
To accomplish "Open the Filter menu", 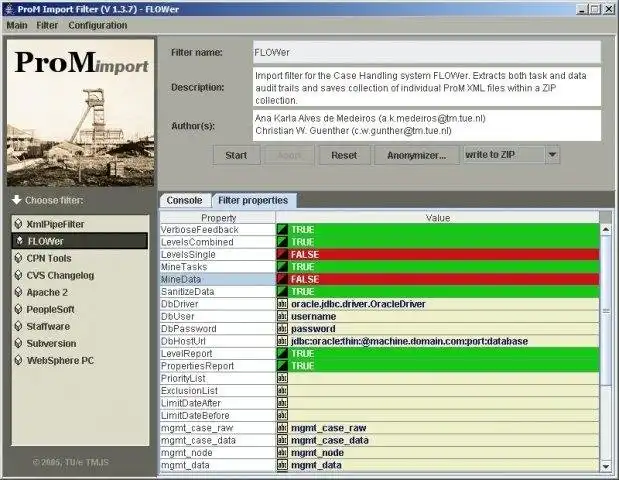I will [47, 25].
